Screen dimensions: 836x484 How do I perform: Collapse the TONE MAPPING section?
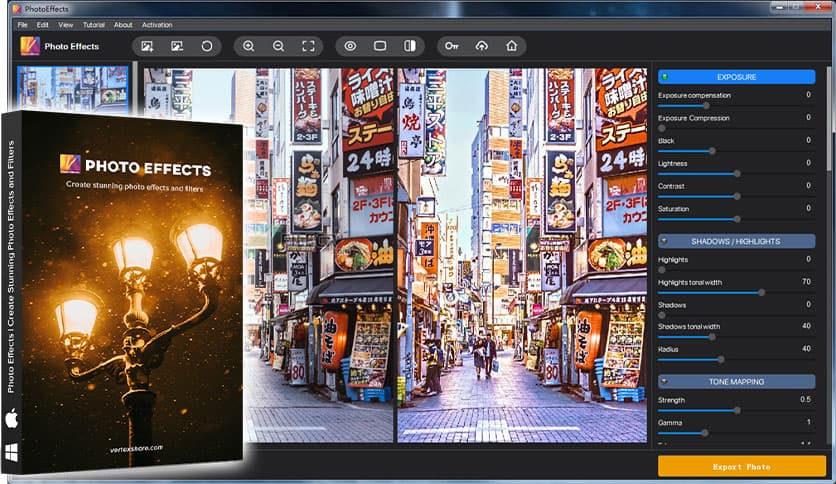736,382
